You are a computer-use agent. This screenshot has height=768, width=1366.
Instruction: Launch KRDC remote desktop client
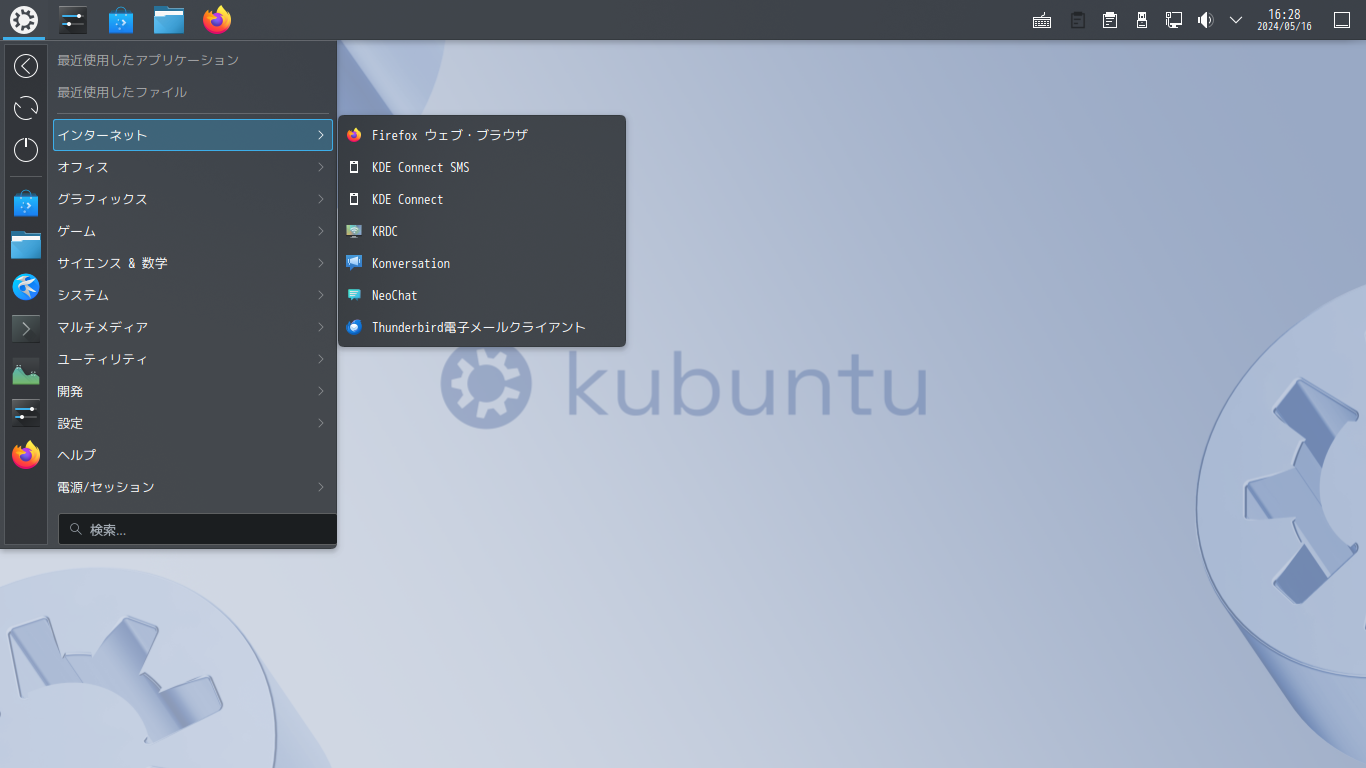coord(482,231)
